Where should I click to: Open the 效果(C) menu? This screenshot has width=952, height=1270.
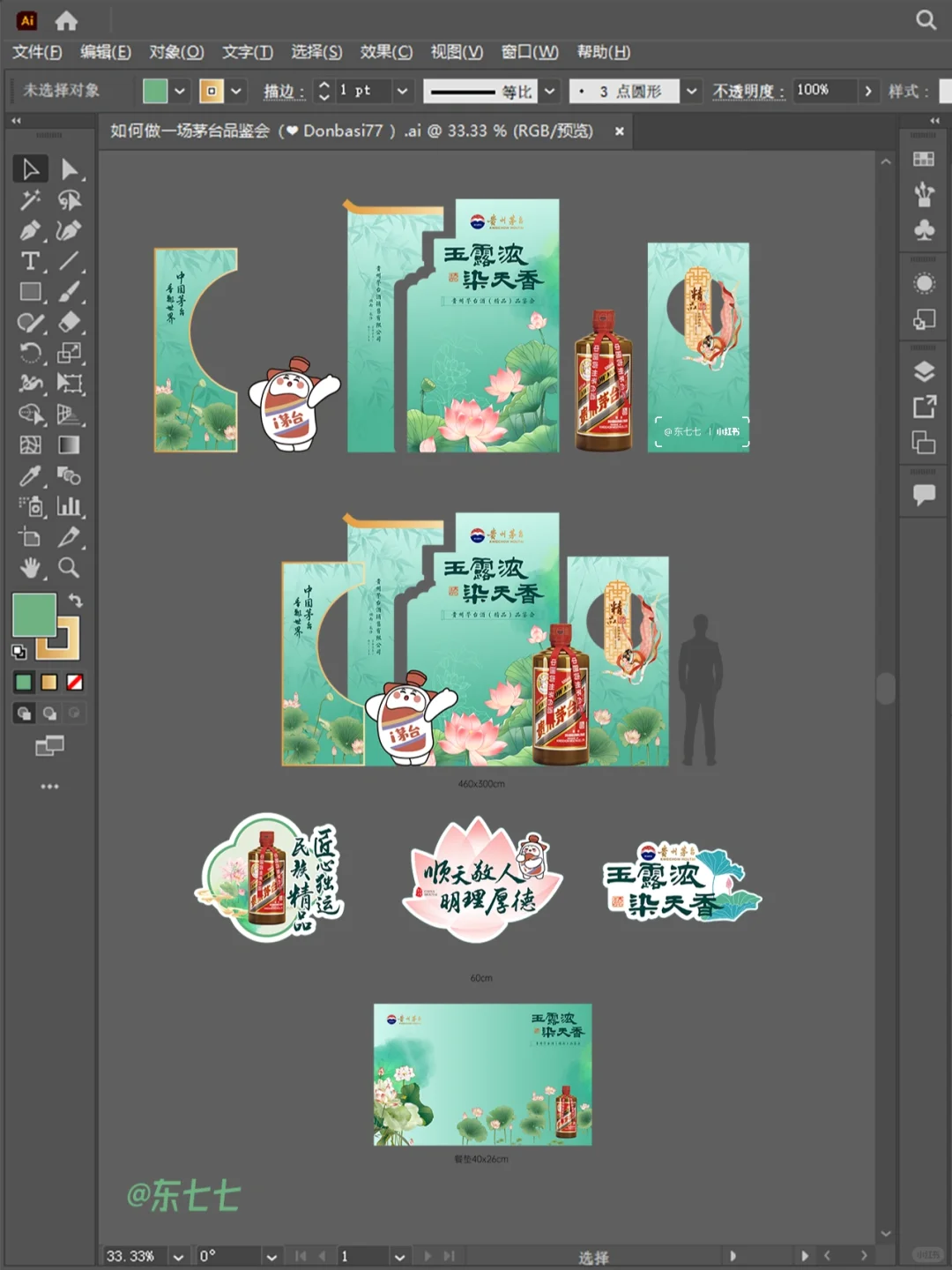(x=386, y=52)
